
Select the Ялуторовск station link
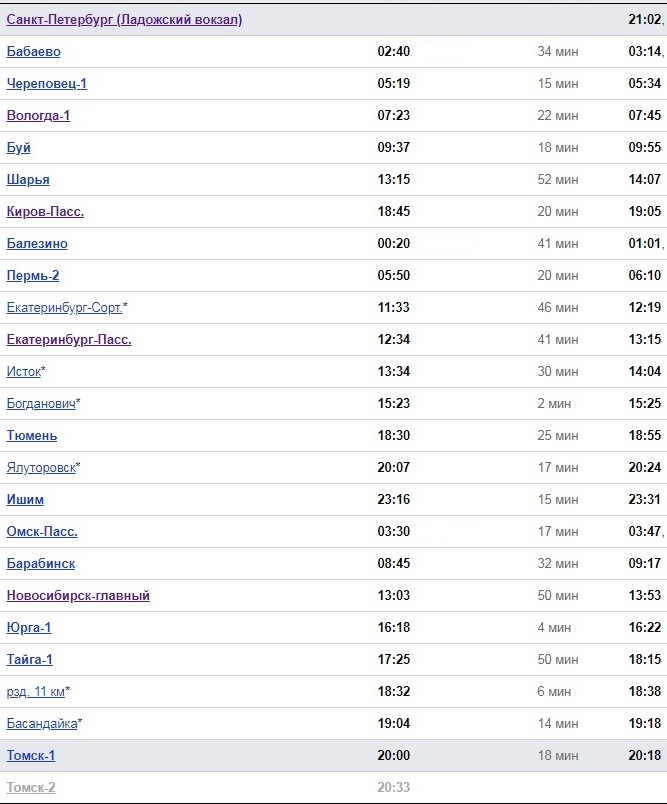pyautogui.click(x=41, y=468)
